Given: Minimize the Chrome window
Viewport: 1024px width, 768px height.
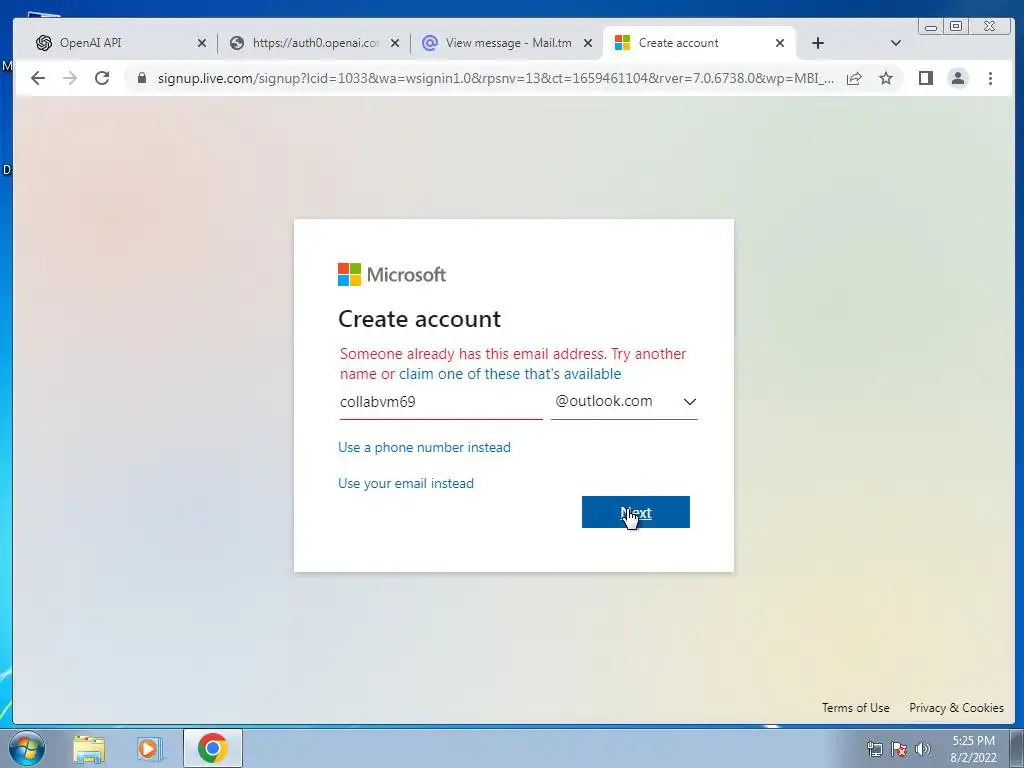Looking at the screenshot, I should [931, 27].
